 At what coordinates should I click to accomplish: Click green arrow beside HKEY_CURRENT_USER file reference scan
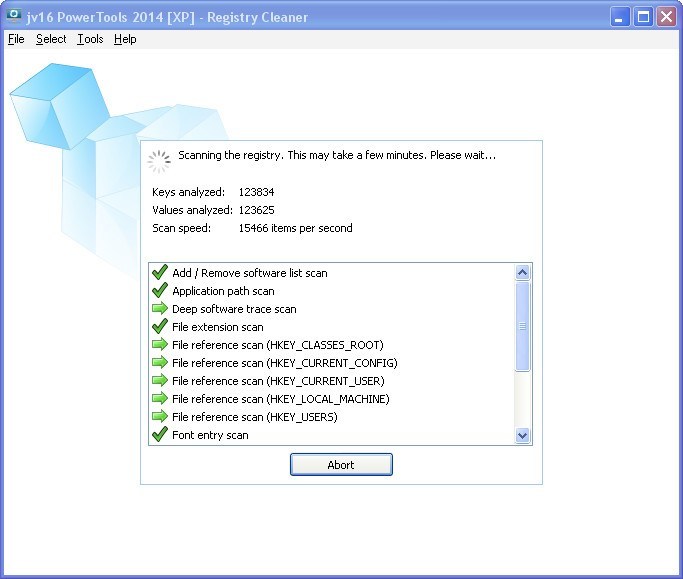160,380
